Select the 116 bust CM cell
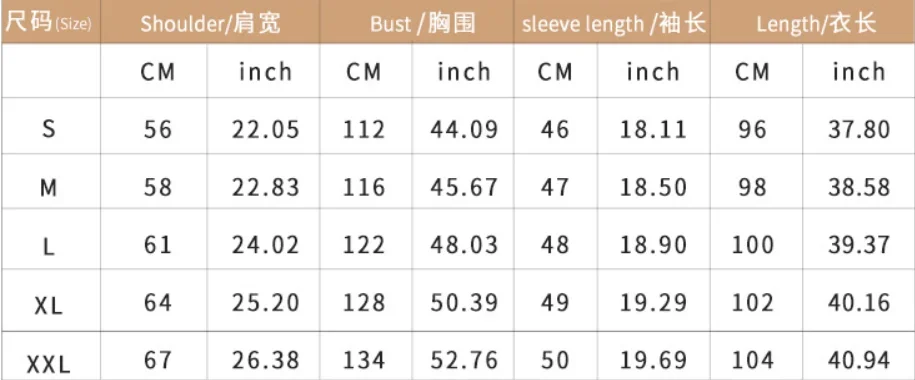Image resolution: width=915 pixels, height=380 pixels. coord(364,187)
